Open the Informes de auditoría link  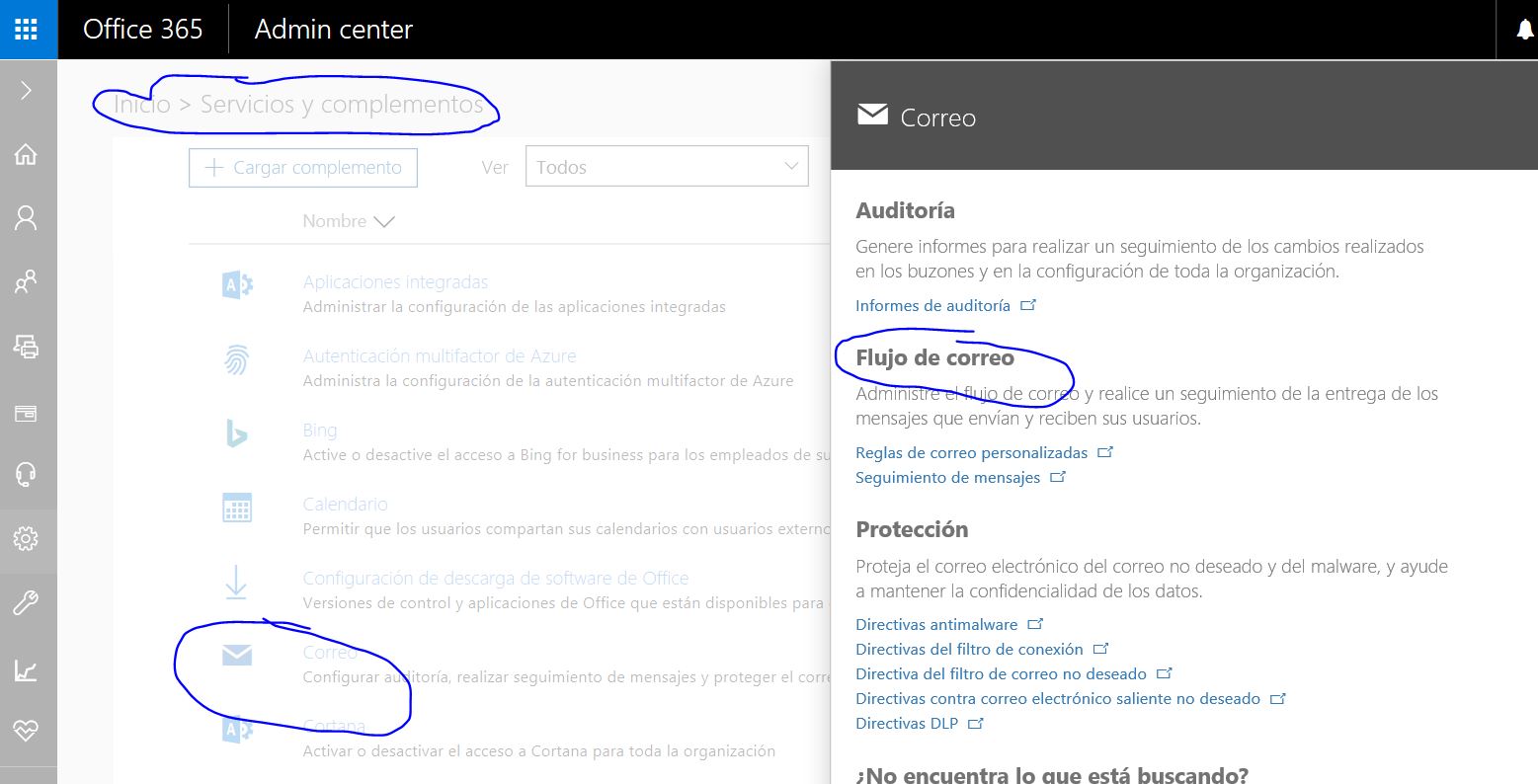[932, 306]
